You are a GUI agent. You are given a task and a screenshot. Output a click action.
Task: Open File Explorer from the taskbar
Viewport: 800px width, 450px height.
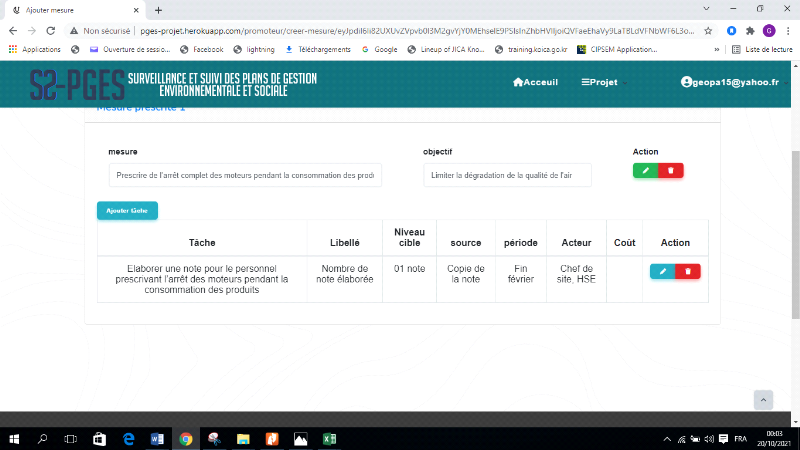point(243,439)
